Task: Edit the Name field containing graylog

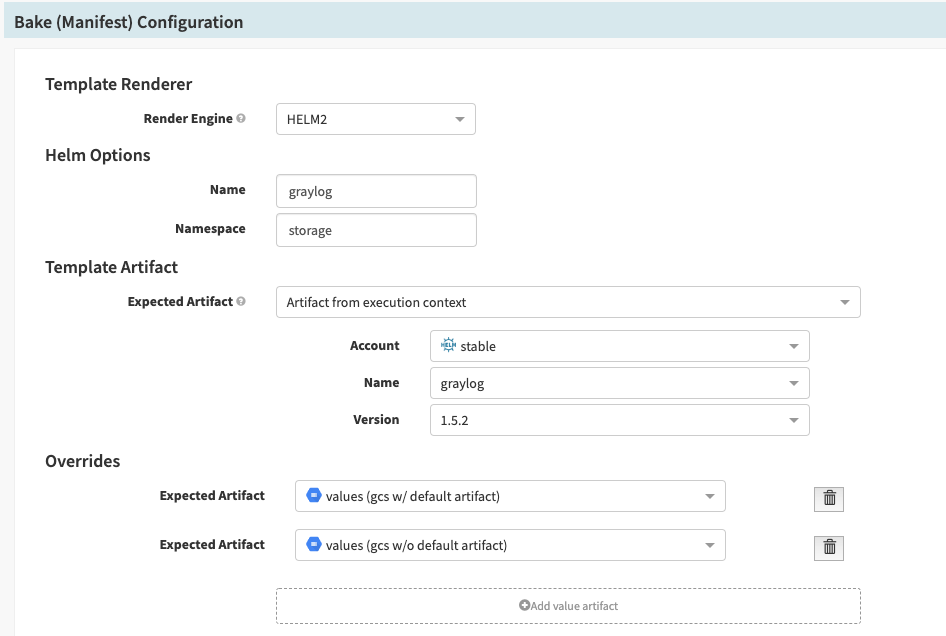Action: tap(375, 190)
